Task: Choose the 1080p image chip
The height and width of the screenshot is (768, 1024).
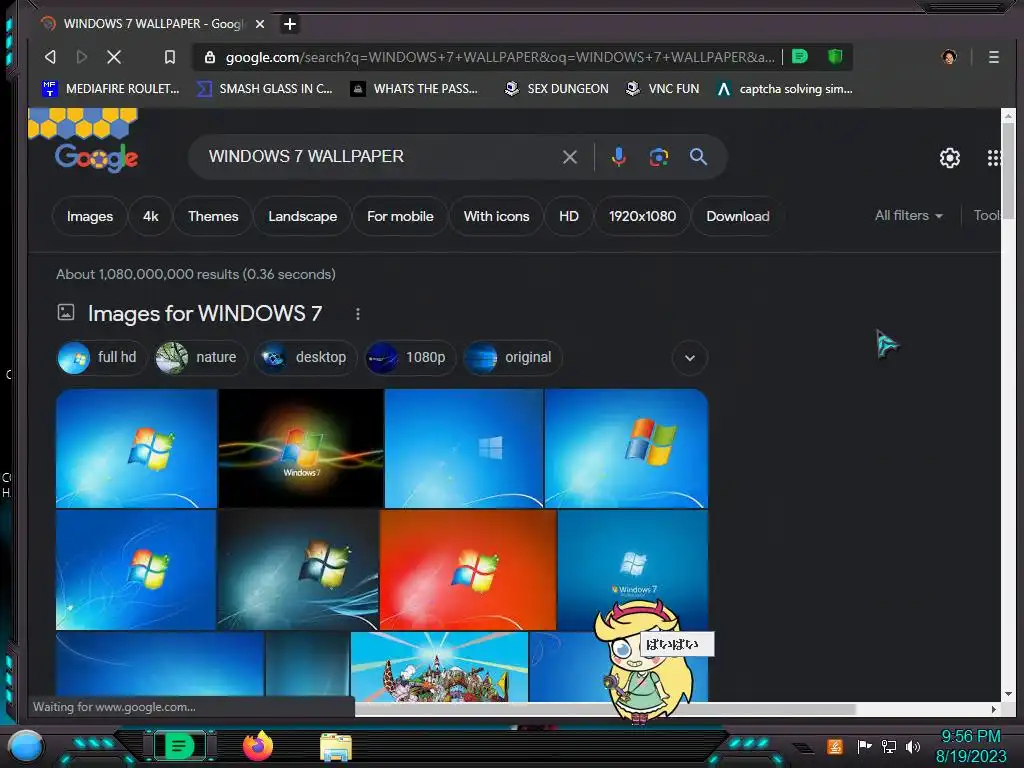Action: [x=410, y=357]
